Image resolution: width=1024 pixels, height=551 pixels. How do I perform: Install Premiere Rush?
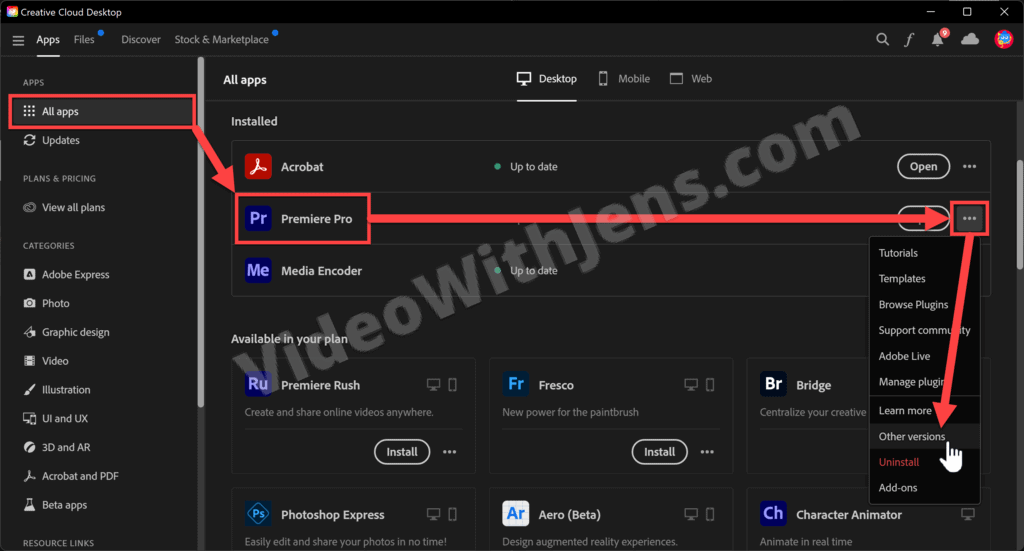click(x=402, y=452)
